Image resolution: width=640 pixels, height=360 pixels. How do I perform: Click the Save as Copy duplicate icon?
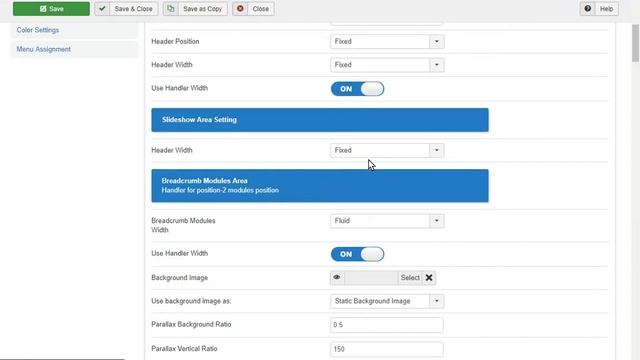[x=171, y=9]
